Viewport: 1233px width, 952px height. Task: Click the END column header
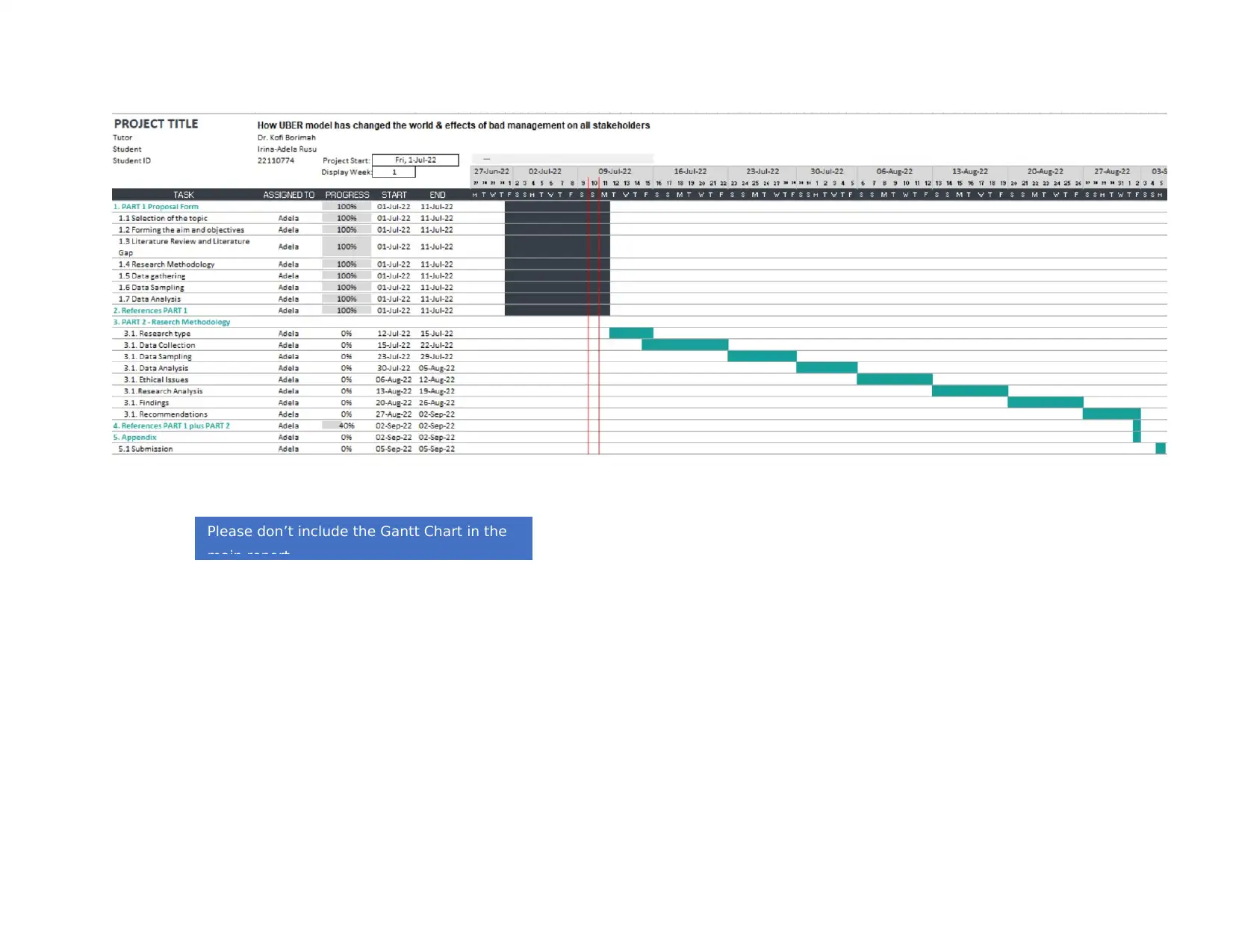click(x=437, y=195)
